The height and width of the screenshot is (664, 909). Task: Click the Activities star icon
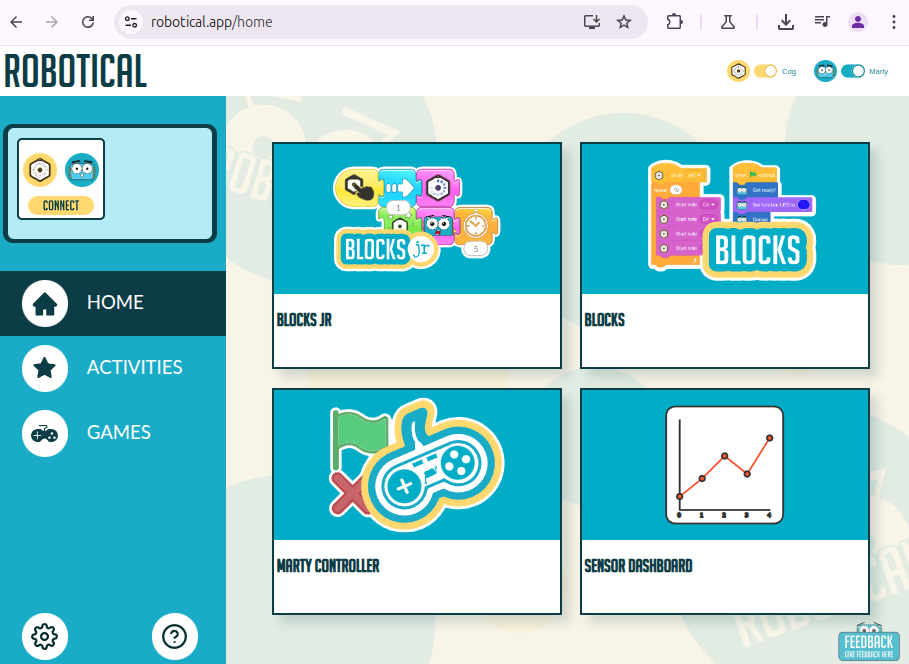pos(45,368)
